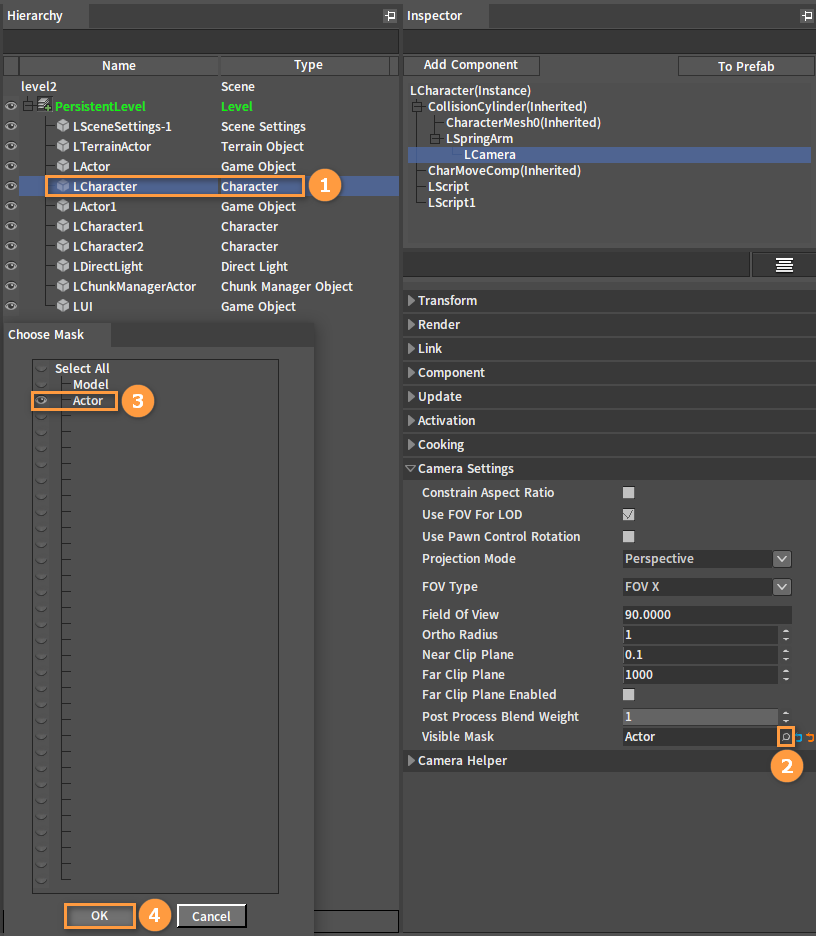Click the cube icon beside LDirectLight
This screenshot has height=936, width=816.
coord(63,266)
